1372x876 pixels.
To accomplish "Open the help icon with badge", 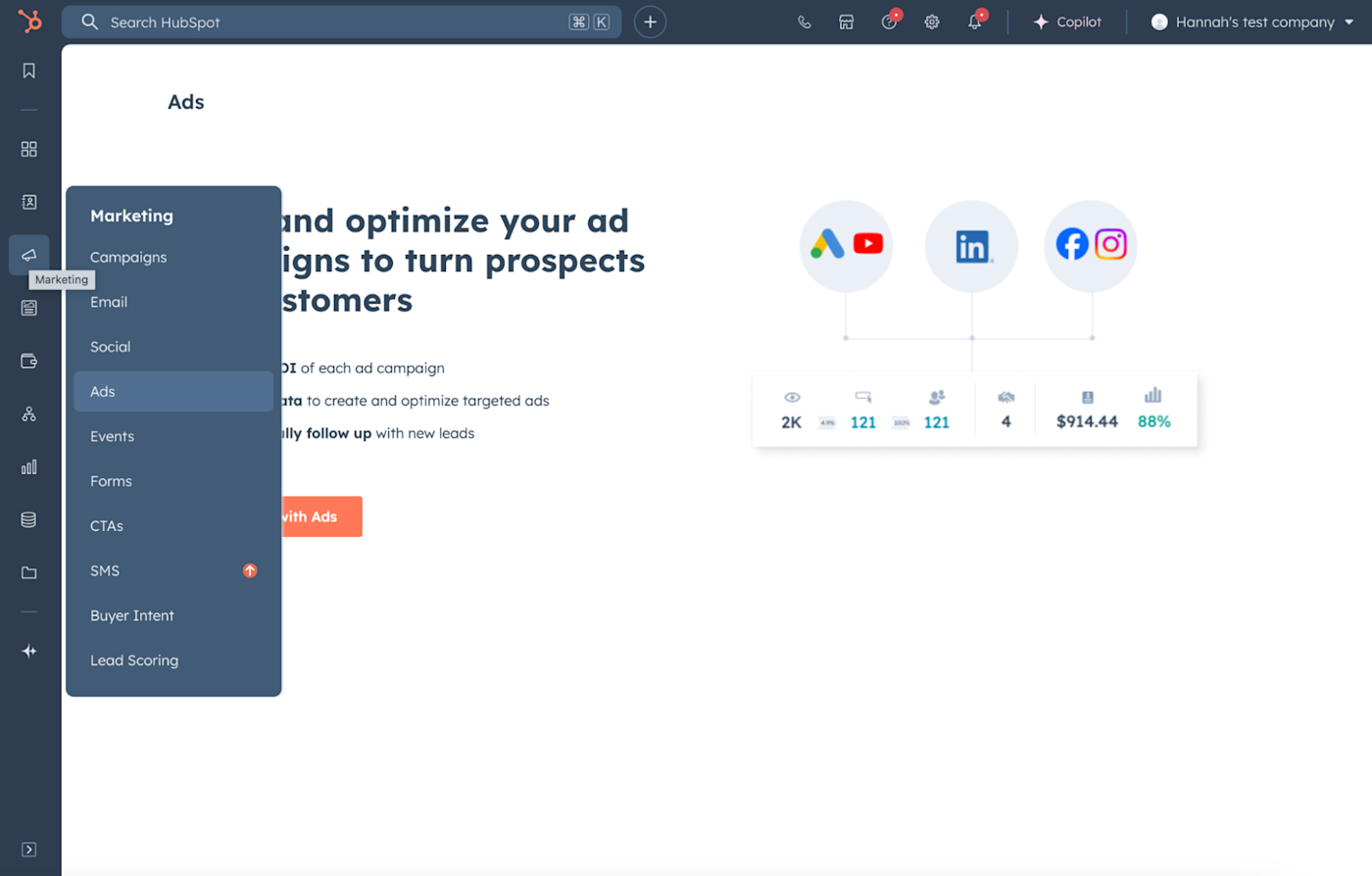I will pyautogui.click(x=890, y=22).
